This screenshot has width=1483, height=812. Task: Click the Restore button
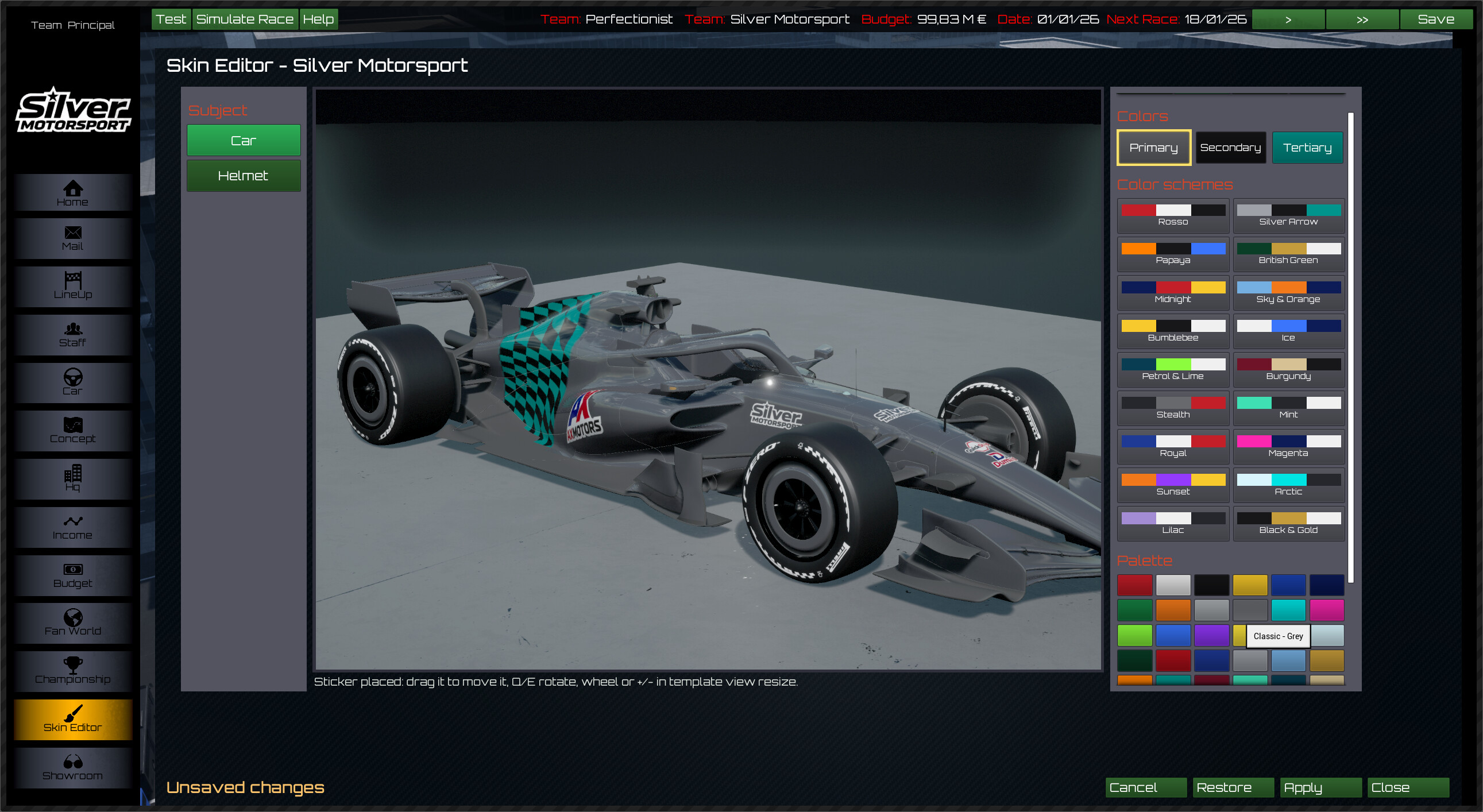tap(1233, 787)
